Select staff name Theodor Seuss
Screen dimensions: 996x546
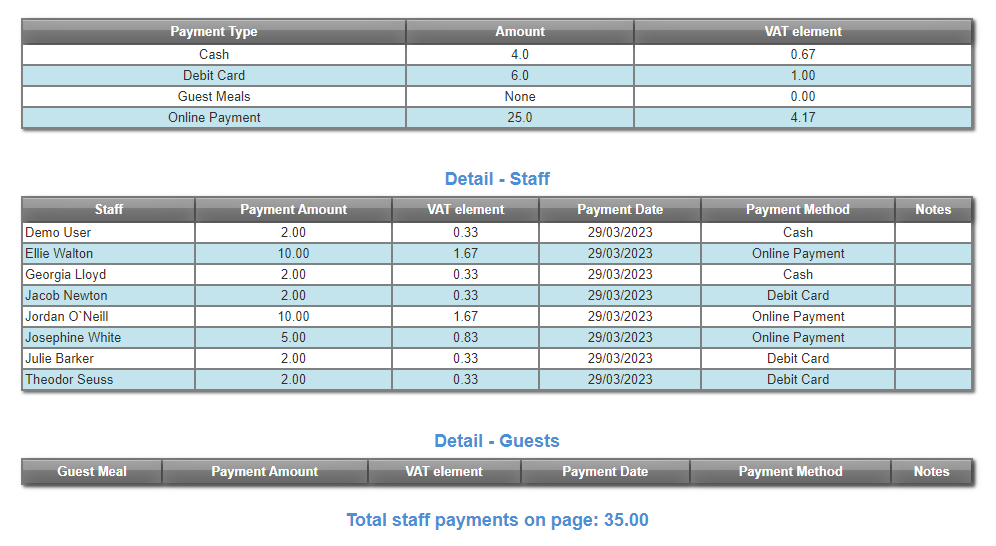[x=69, y=379]
